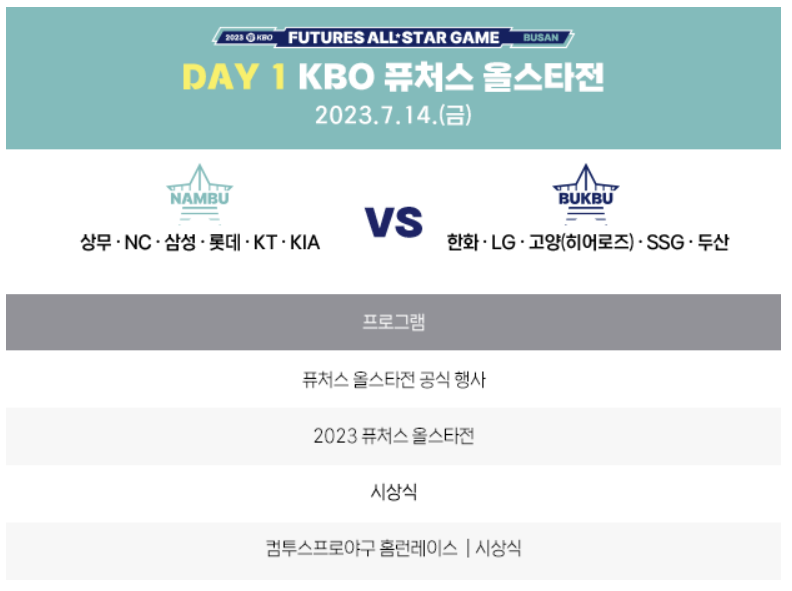The height and width of the screenshot is (591, 792).
Task: Open the 퓨처스 올스타전 공식 행사 row
Action: pyautogui.click(x=393, y=379)
